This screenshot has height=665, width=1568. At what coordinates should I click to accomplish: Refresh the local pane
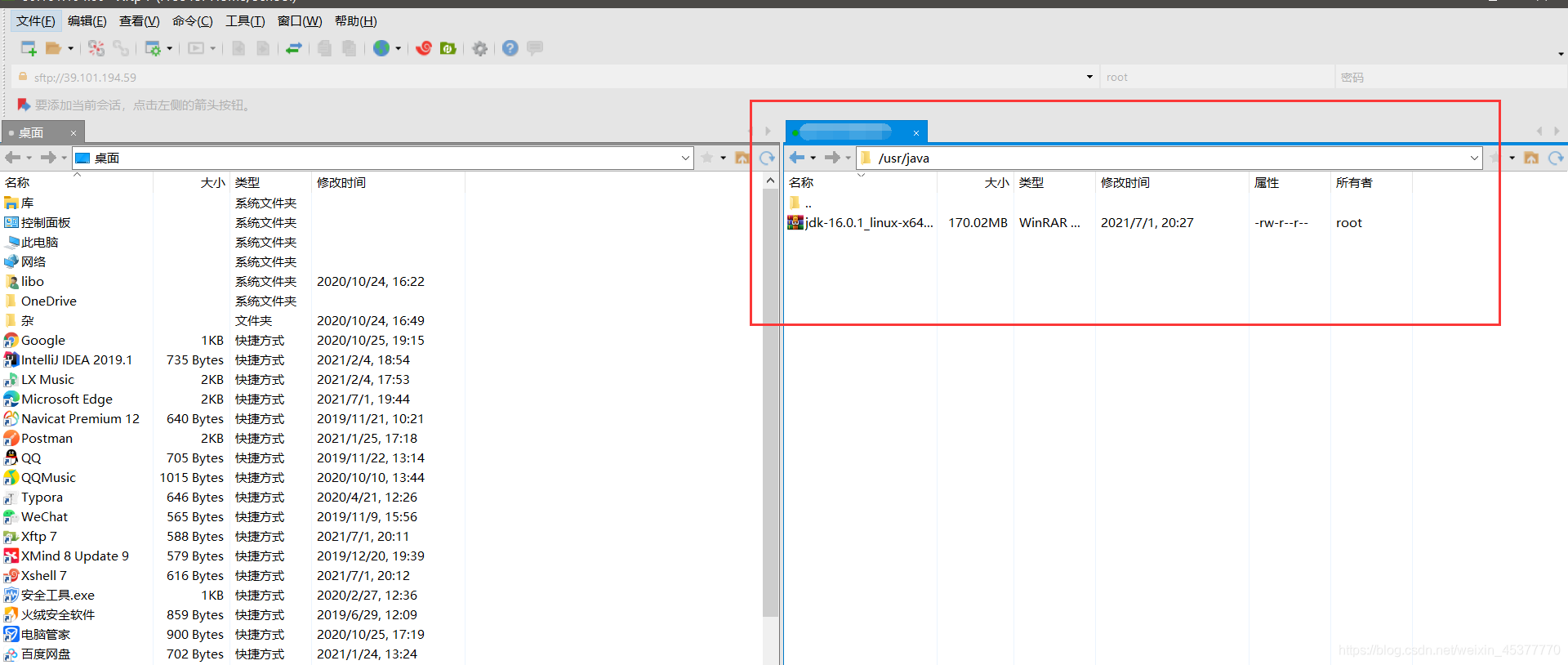point(767,158)
